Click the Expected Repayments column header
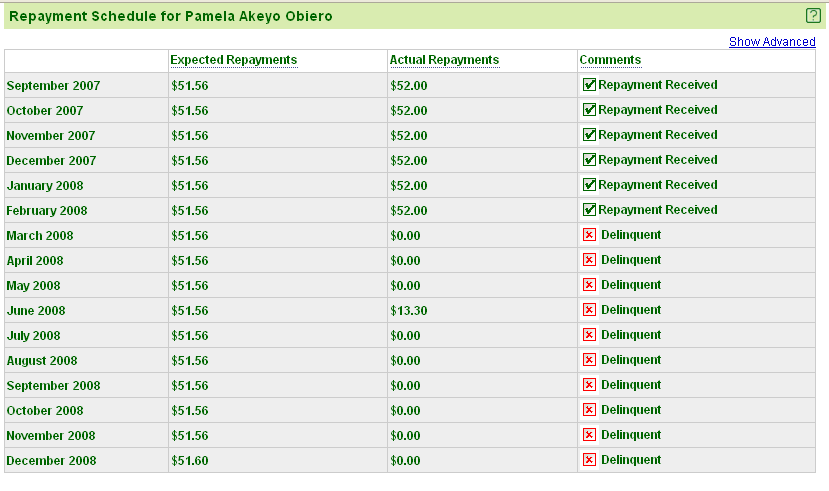This screenshot has width=829, height=491. (233, 60)
